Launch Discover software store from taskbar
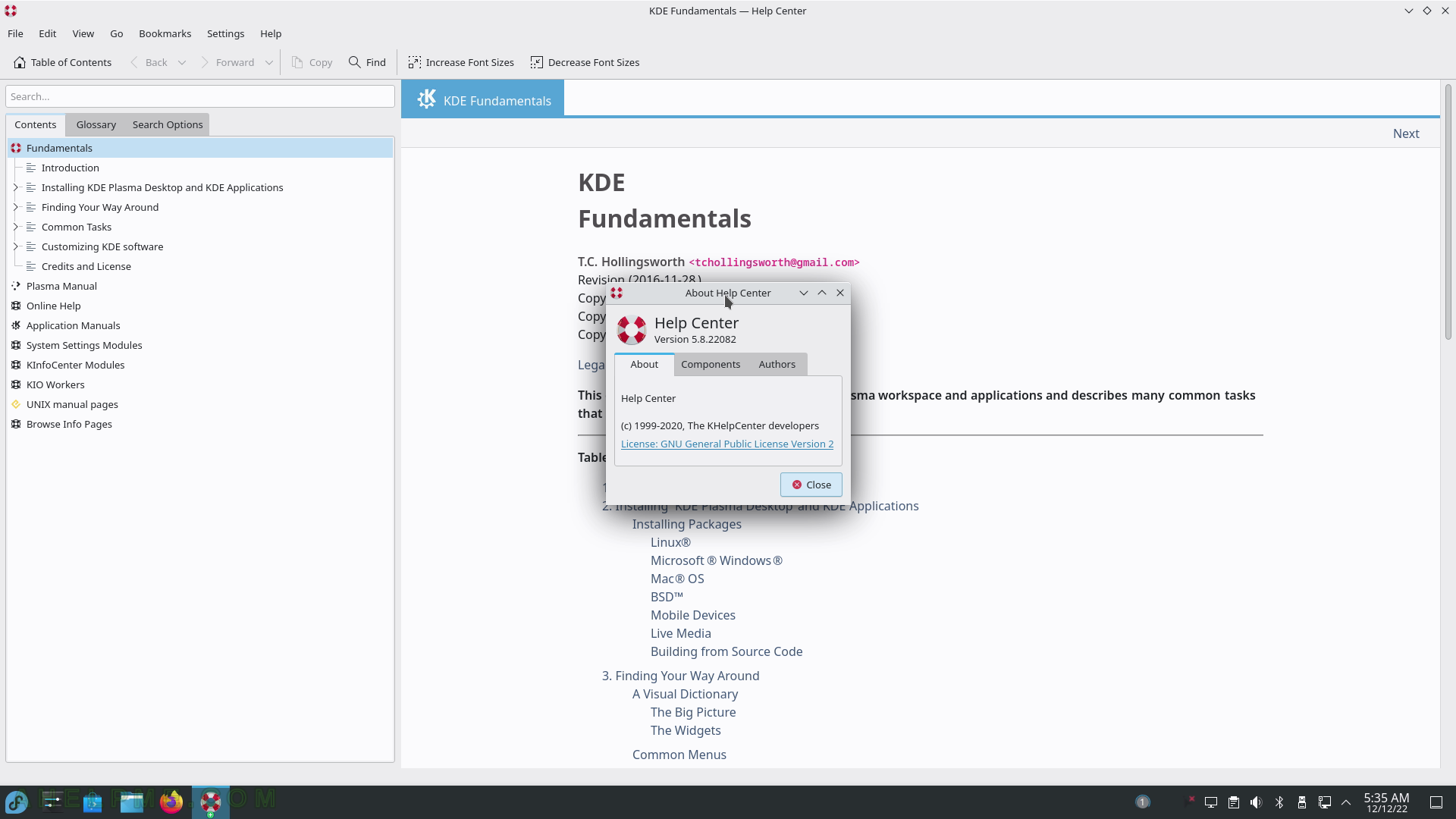Screen dimensions: 1456x819 click(92, 802)
